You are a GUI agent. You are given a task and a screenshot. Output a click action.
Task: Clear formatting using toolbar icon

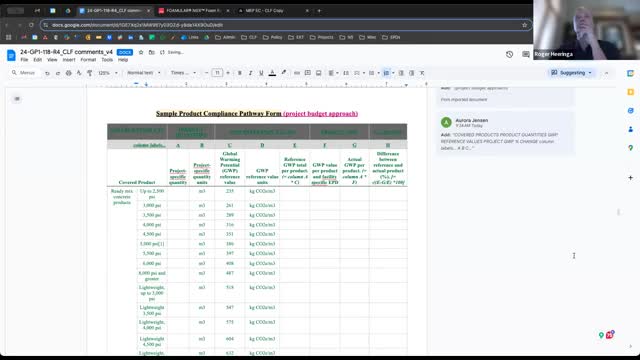422,73
